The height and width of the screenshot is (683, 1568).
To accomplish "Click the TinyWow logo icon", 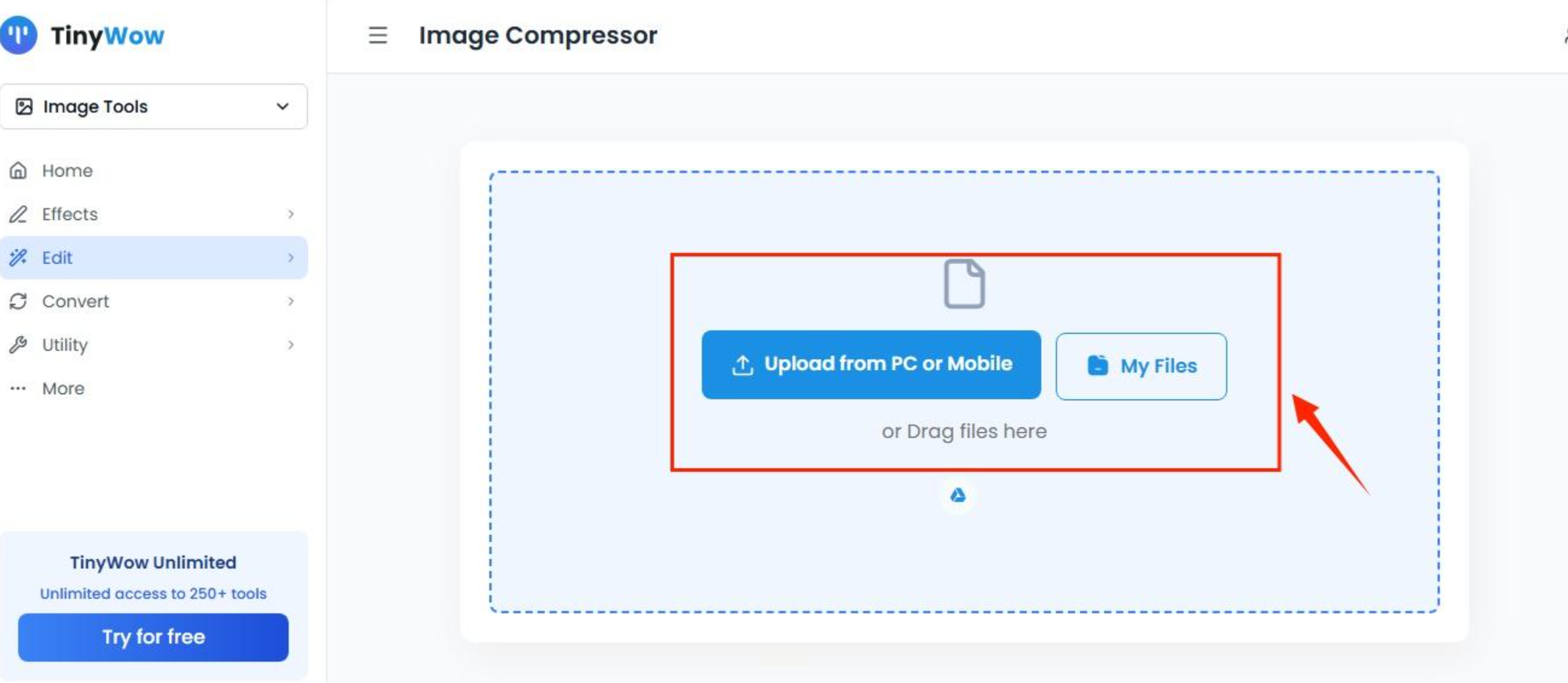I will [x=18, y=35].
